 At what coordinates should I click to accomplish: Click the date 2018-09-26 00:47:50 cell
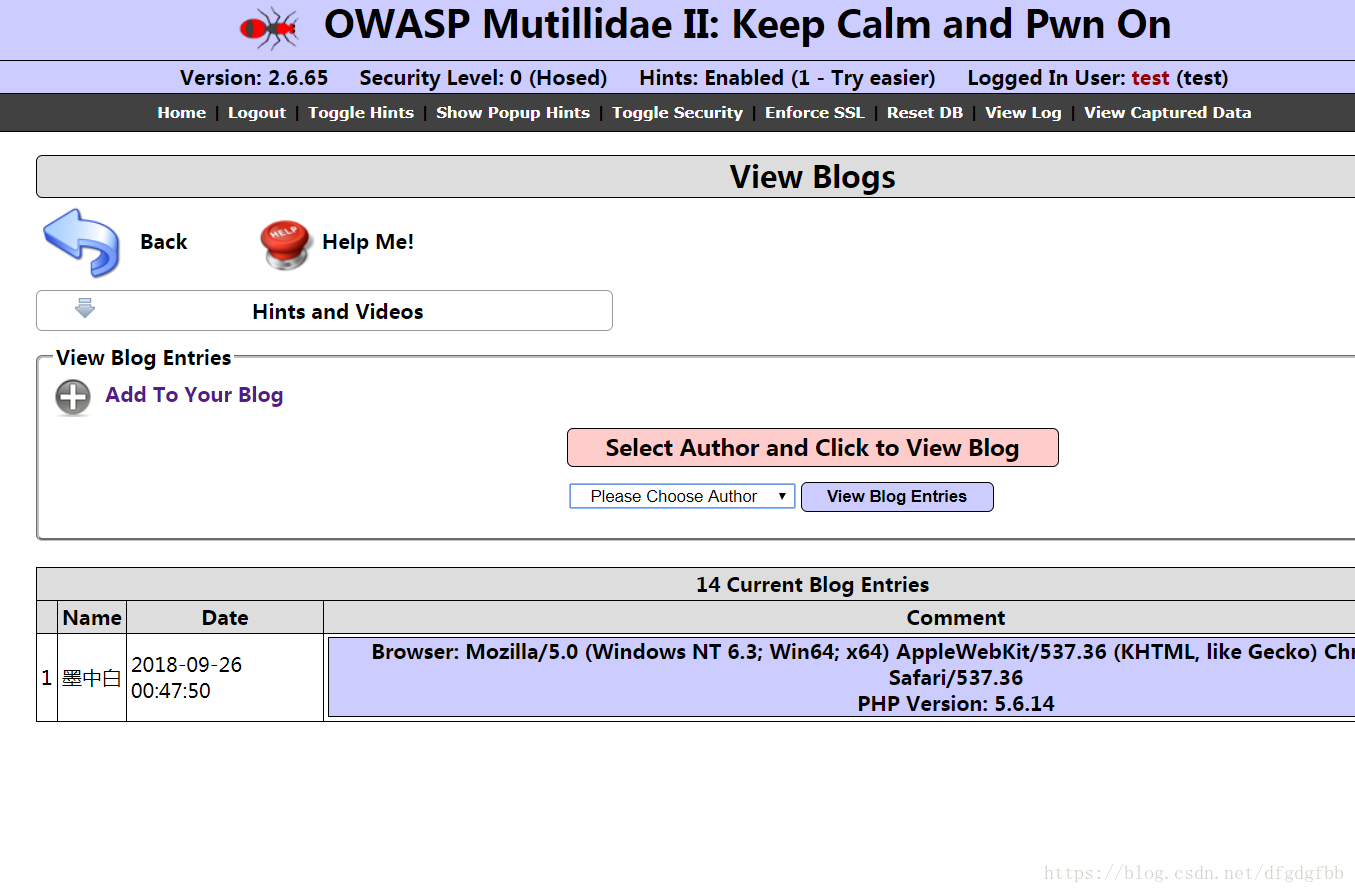(x=225, y=678)
